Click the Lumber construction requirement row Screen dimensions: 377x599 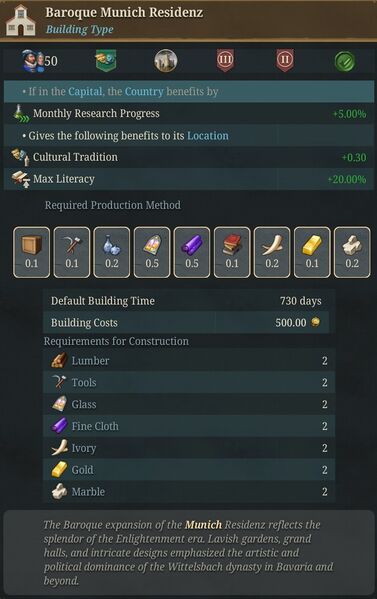tap(189, 360)
